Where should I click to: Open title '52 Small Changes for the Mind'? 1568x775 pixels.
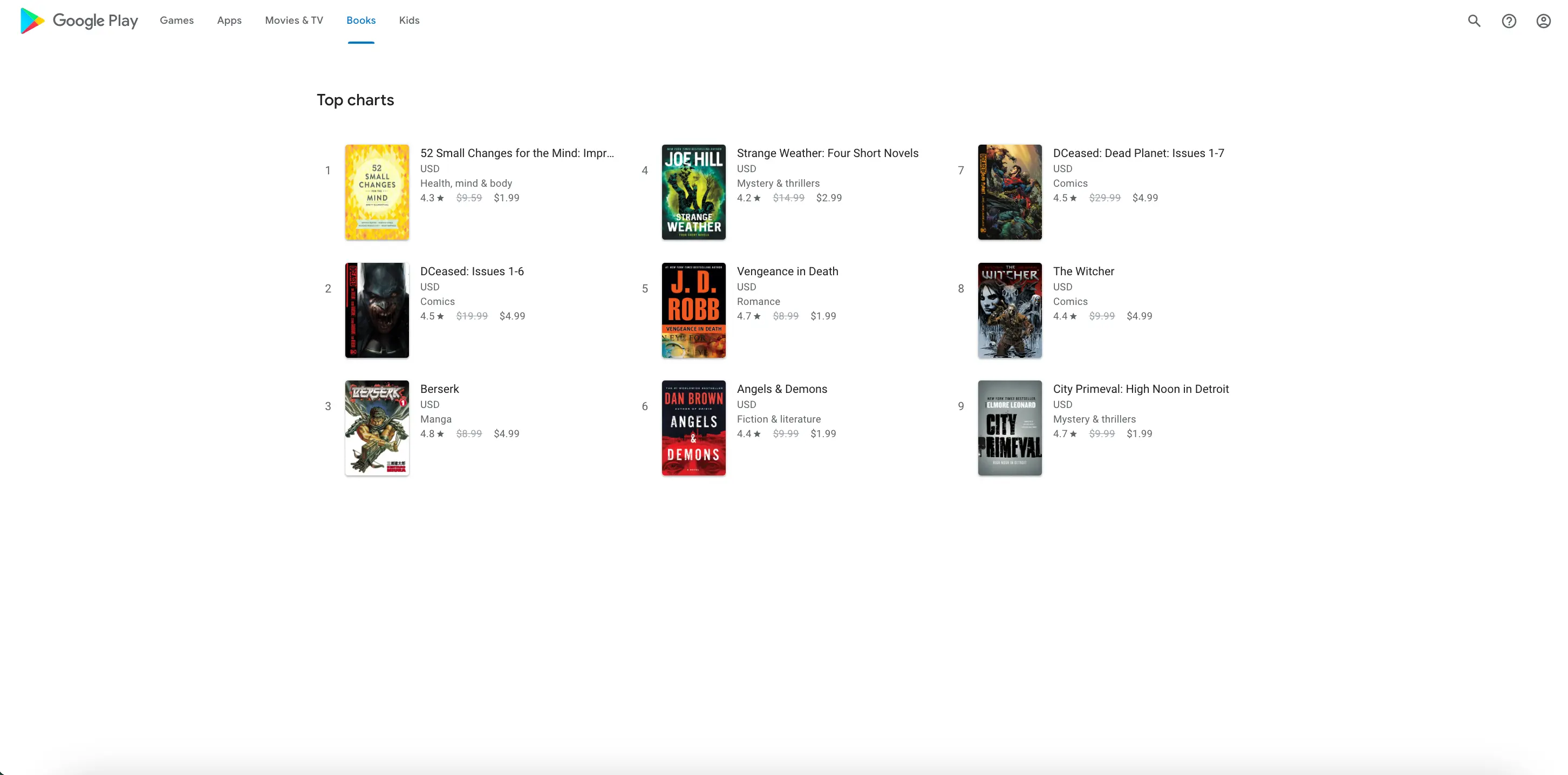(x=517, y=153)
